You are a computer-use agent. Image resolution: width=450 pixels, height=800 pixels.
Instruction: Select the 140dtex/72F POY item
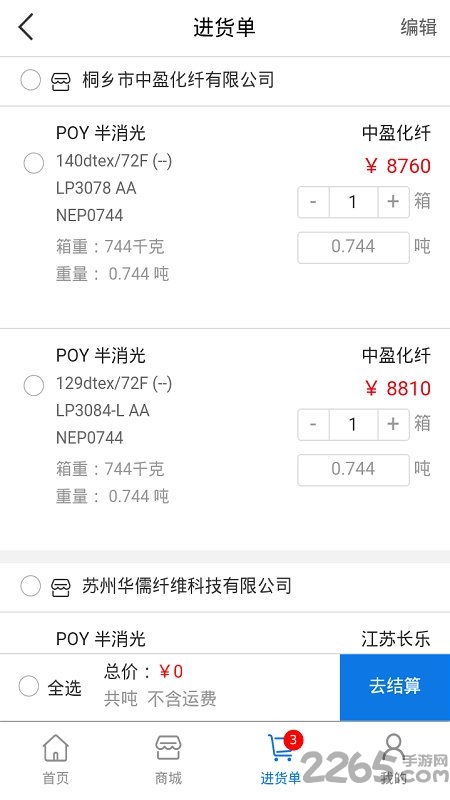pyautogui.click(x=34, y=164)
